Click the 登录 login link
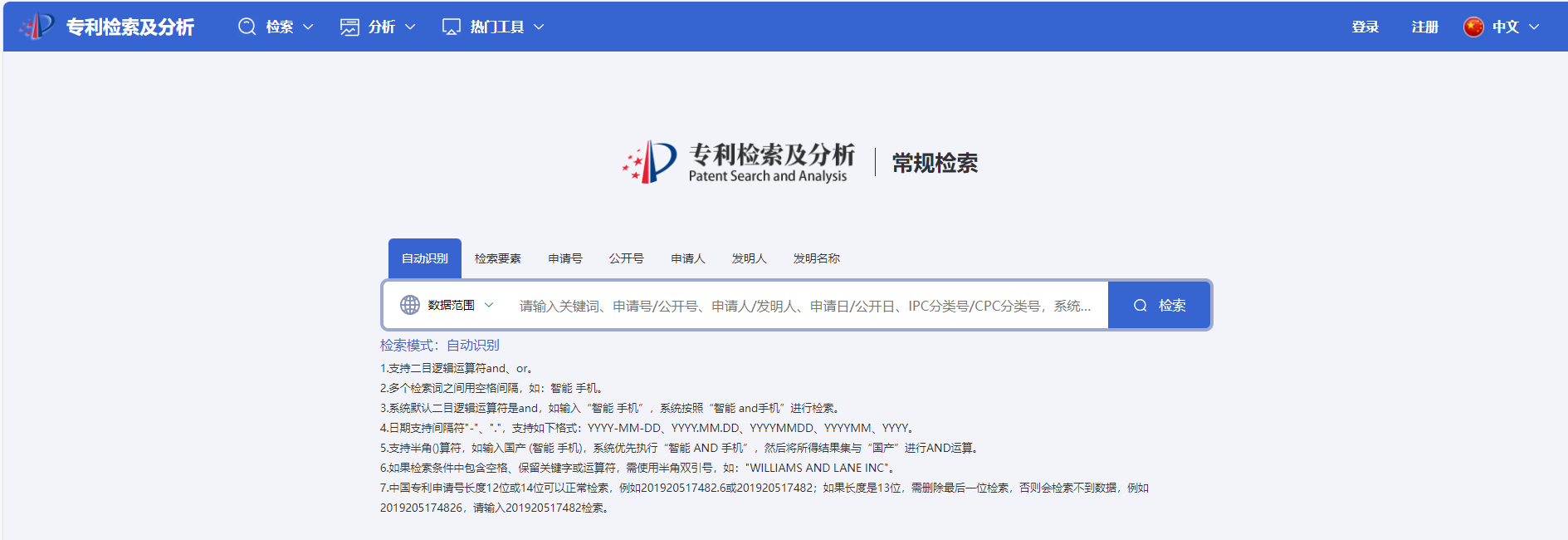This screenshot has width=1568, height=540. [1365, 27]
